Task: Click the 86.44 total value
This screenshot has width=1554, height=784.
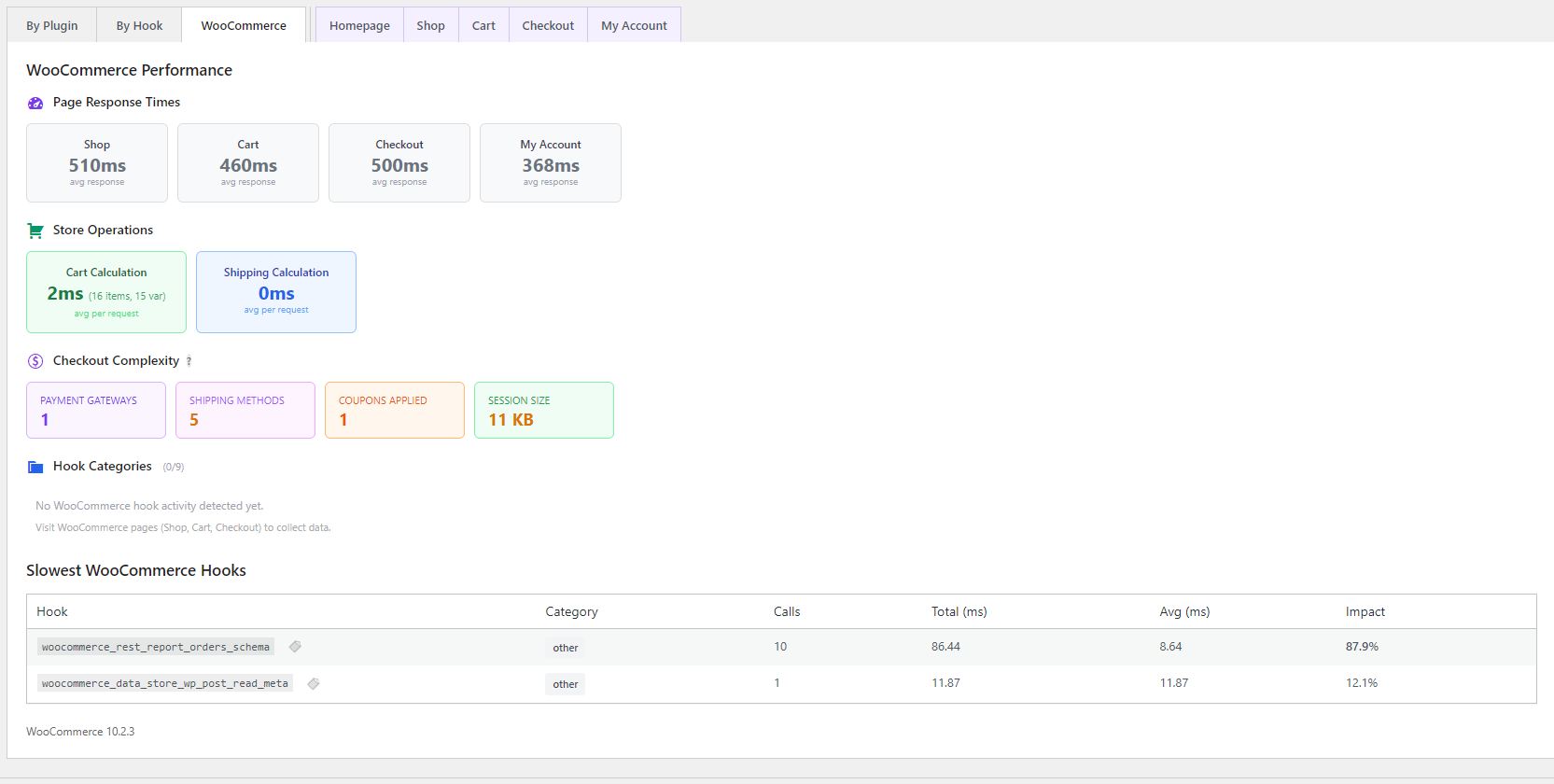Action: click(x=945, y=647)
